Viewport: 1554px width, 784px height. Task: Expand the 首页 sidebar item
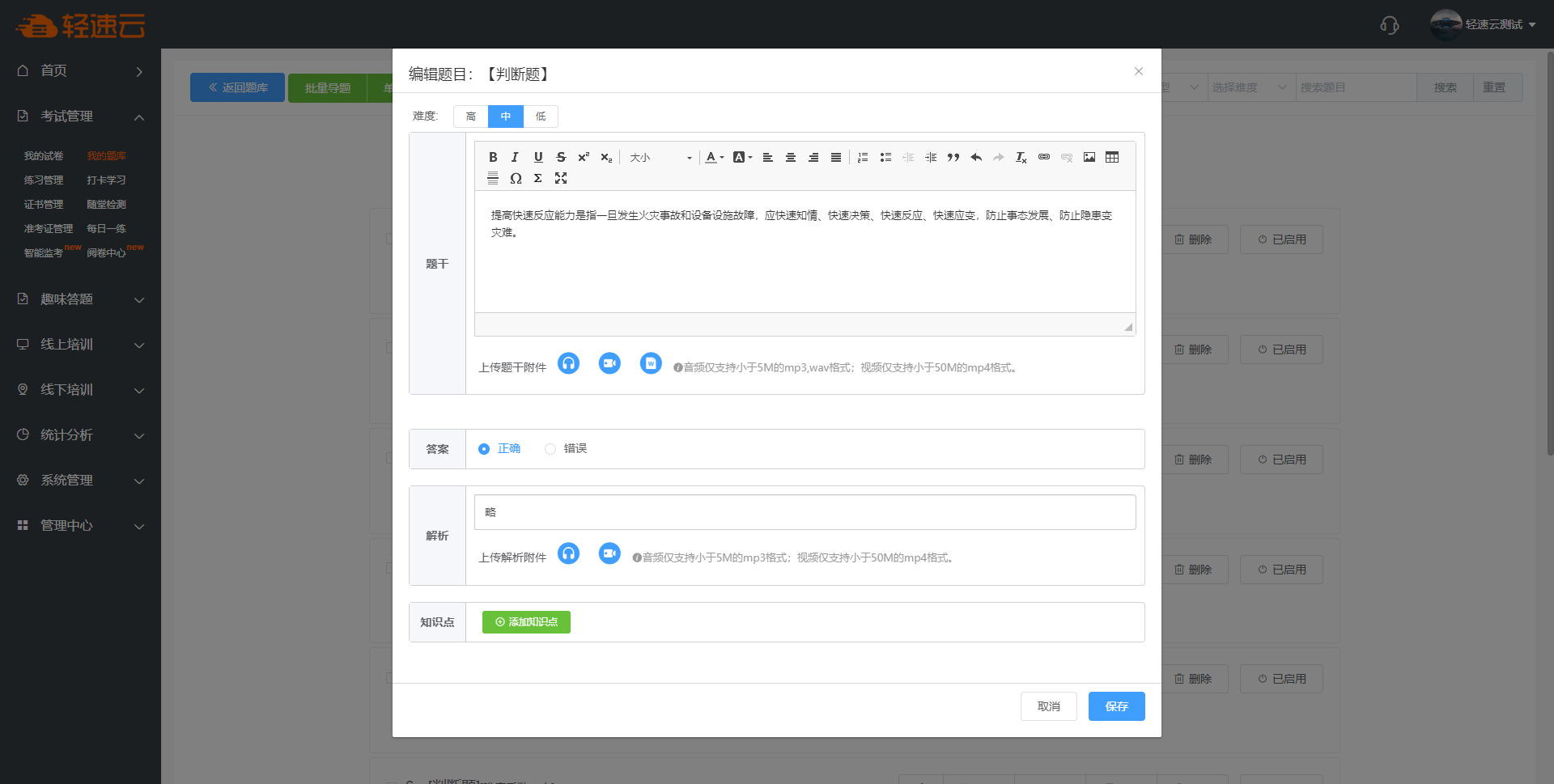click(80, 71)
